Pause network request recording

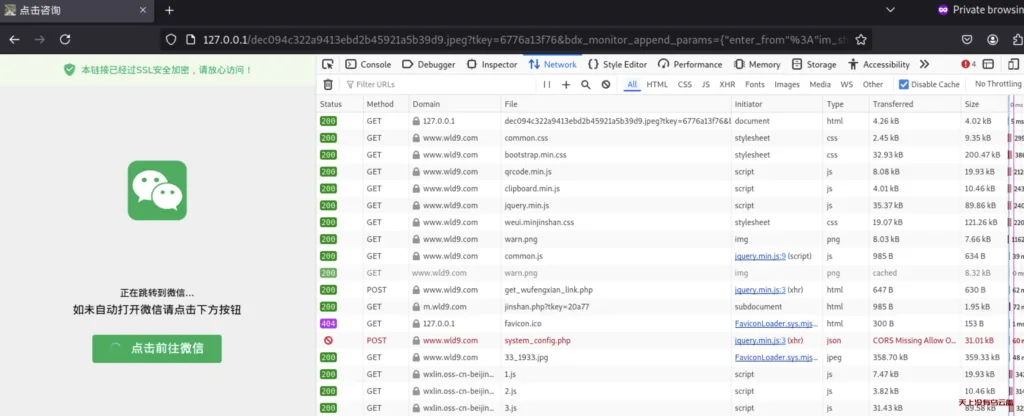(547, 84)
